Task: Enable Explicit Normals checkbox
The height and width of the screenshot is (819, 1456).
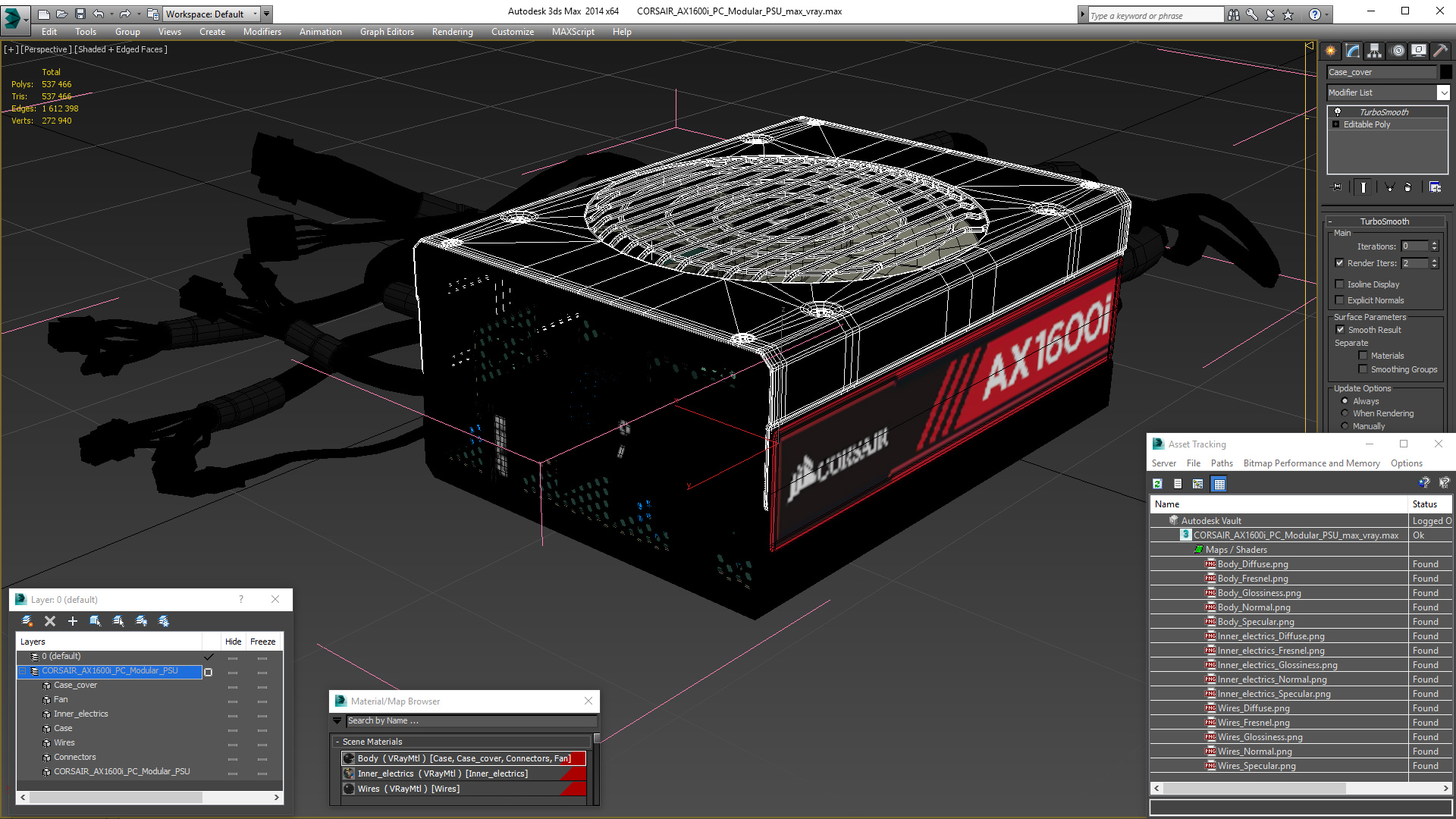Action: 1339,300
